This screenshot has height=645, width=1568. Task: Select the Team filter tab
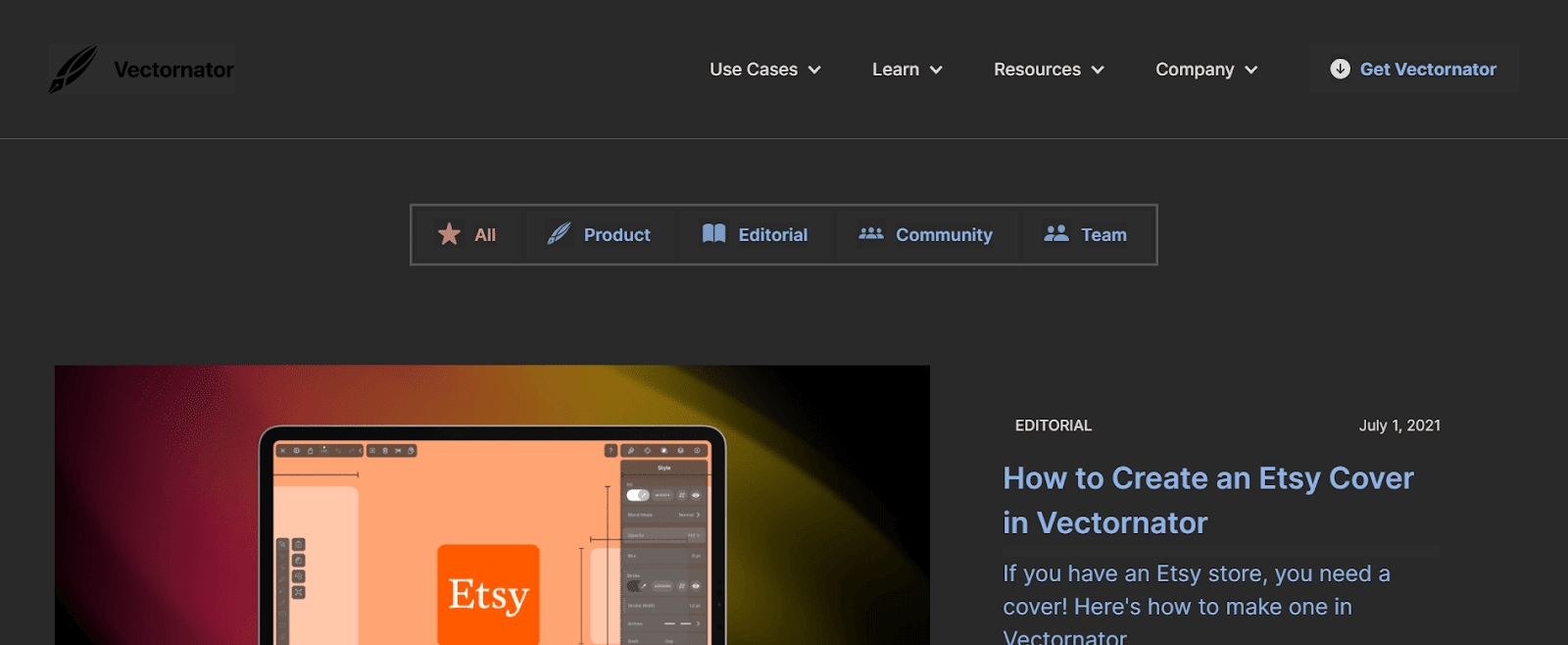click(1086, 234)
